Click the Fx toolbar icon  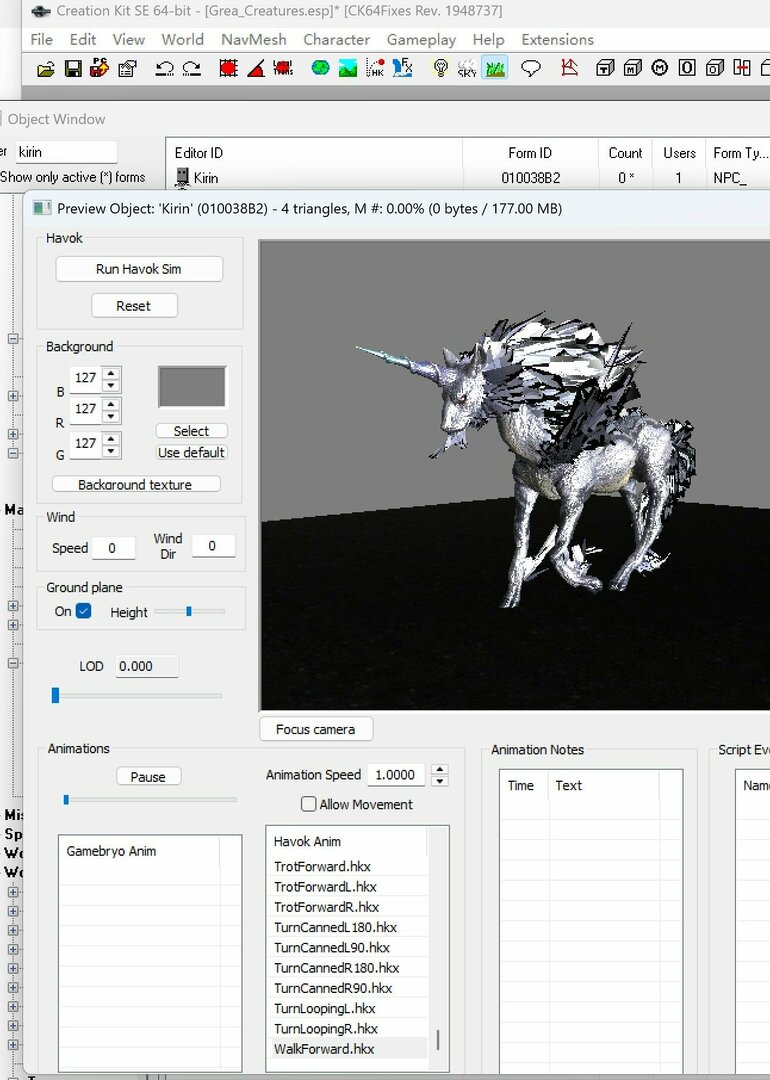click(402, 68)
